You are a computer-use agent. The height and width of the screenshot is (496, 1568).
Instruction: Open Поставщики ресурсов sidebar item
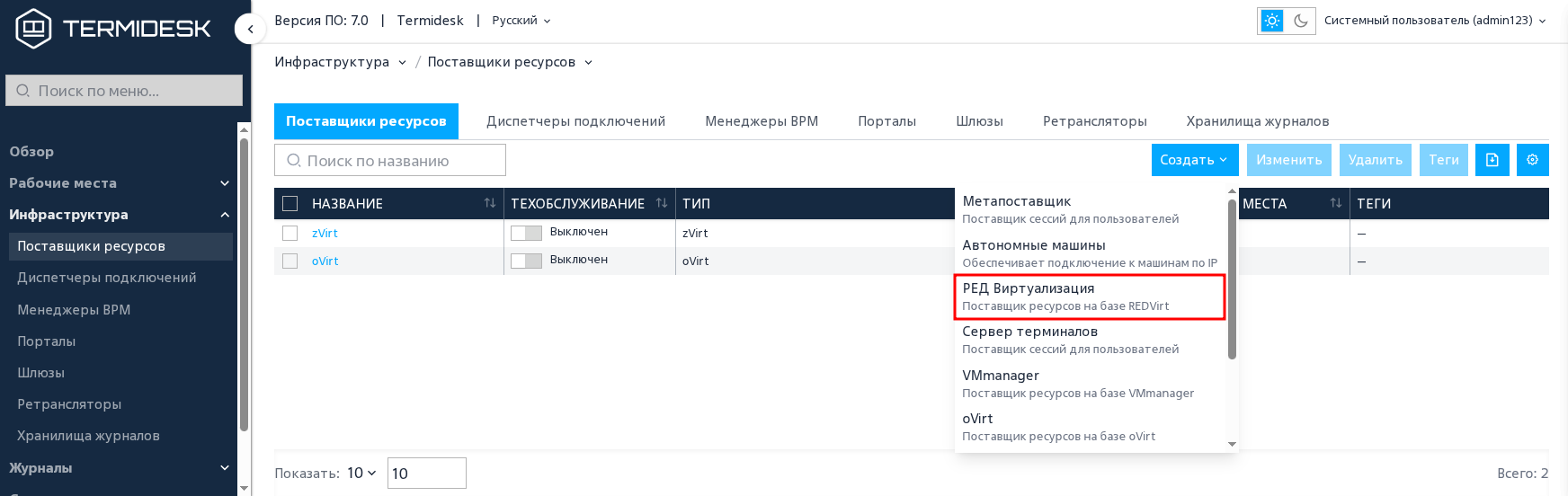120,246
